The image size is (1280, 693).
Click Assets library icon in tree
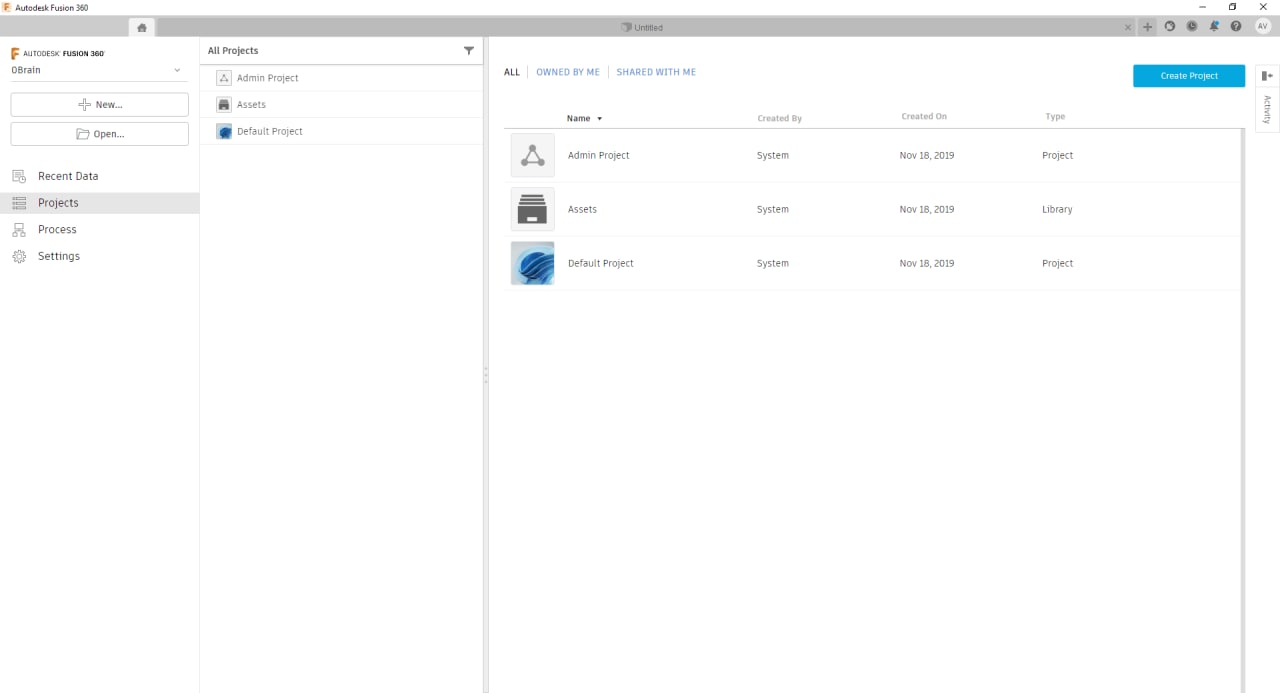224,105
